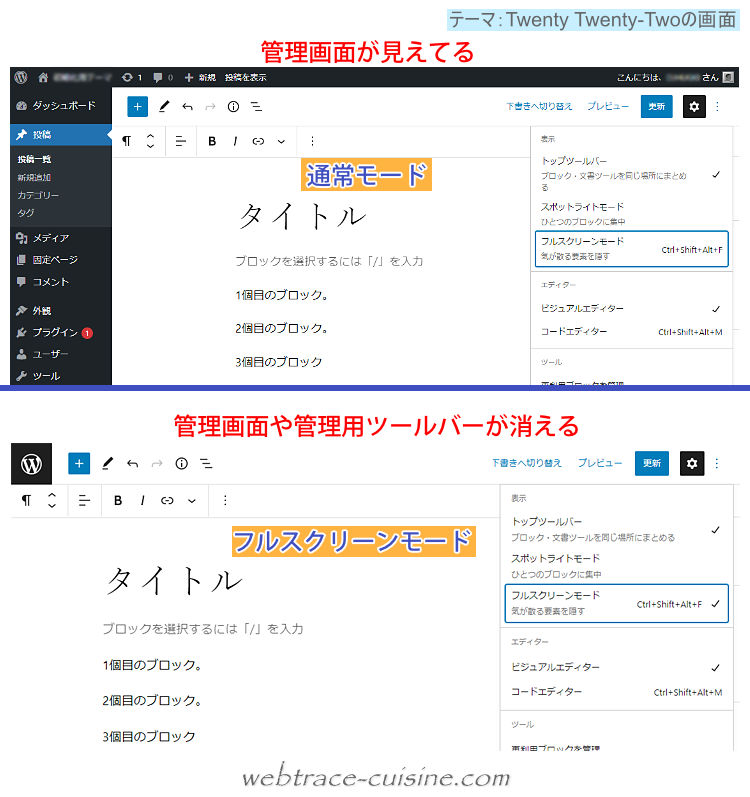Click the large WordPress logo in fullscreen editor
The image size is (750, 797).
click(x=32, y=464)
